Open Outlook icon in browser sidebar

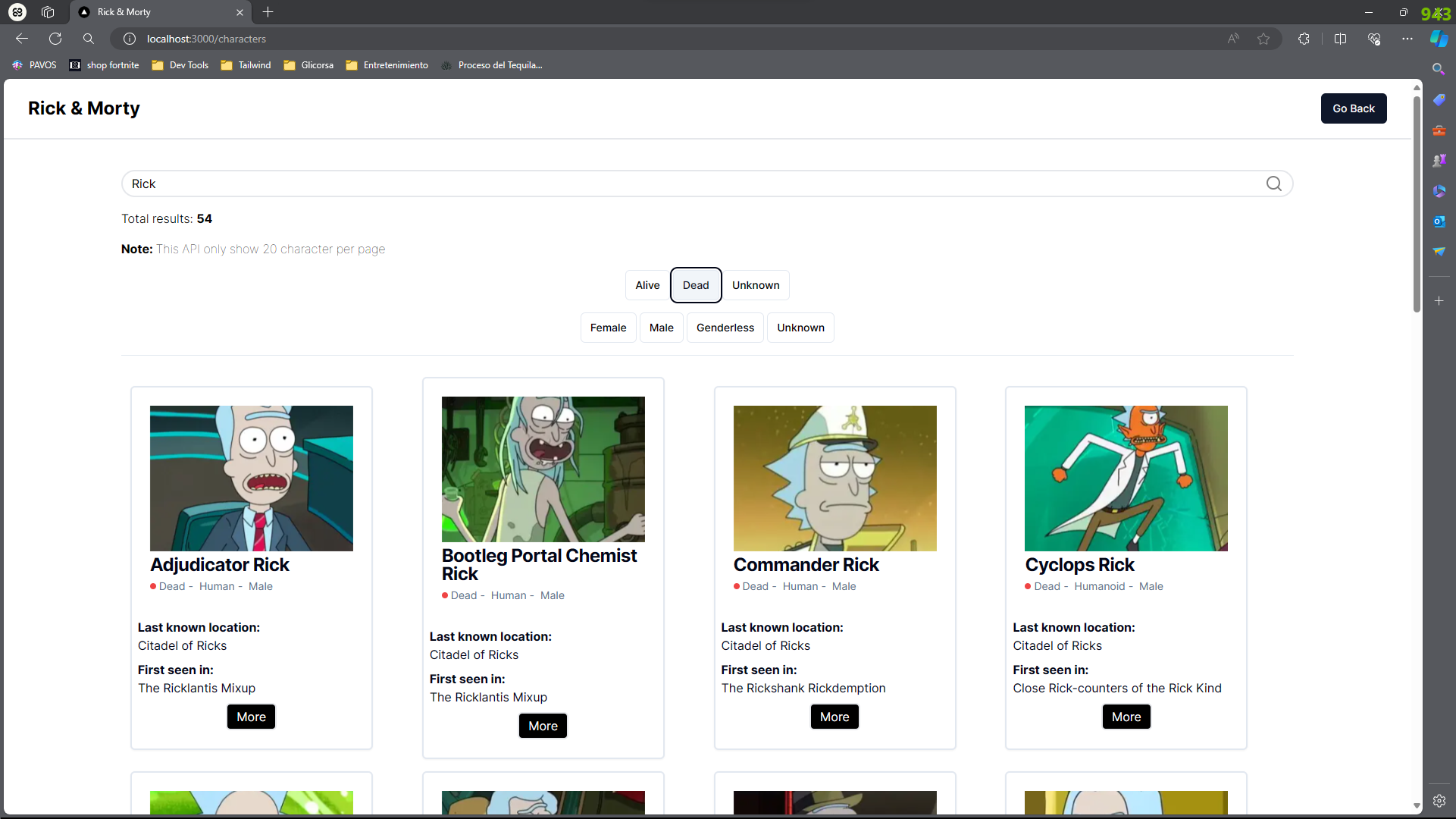click(x=1439, y=221)
